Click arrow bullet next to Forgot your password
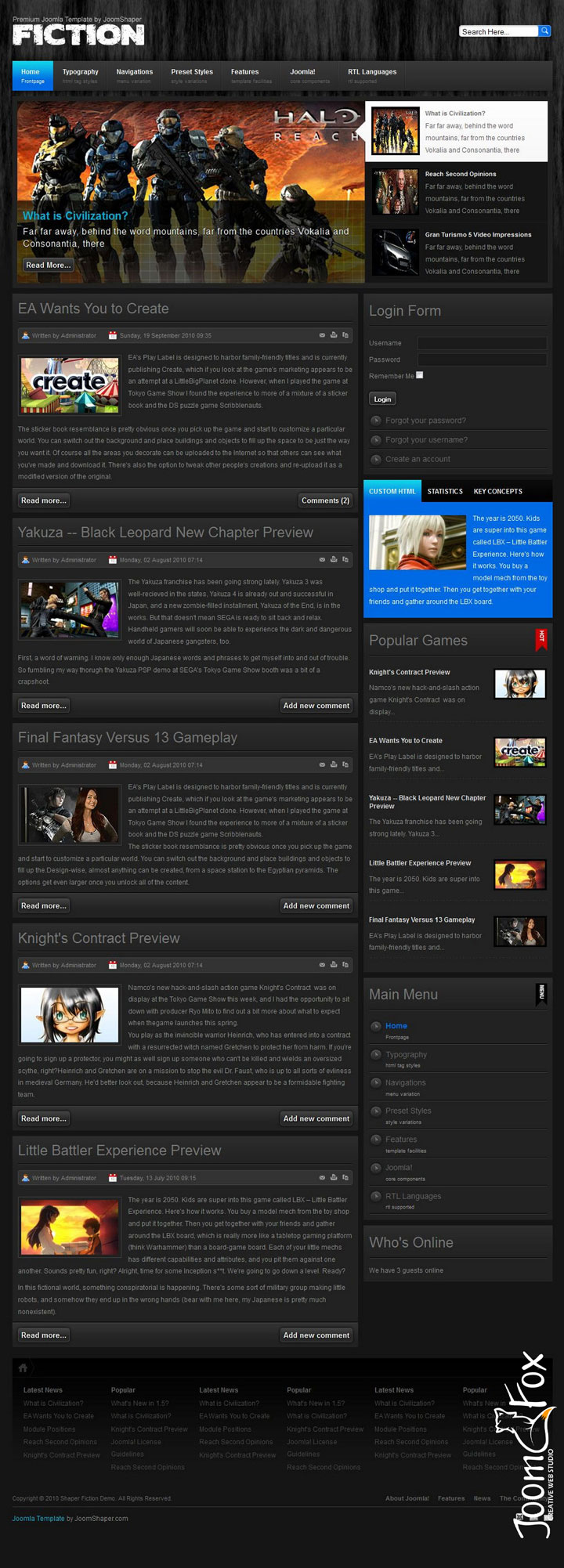The width and height of the screenshot is (564, 1568). (376, 421)
